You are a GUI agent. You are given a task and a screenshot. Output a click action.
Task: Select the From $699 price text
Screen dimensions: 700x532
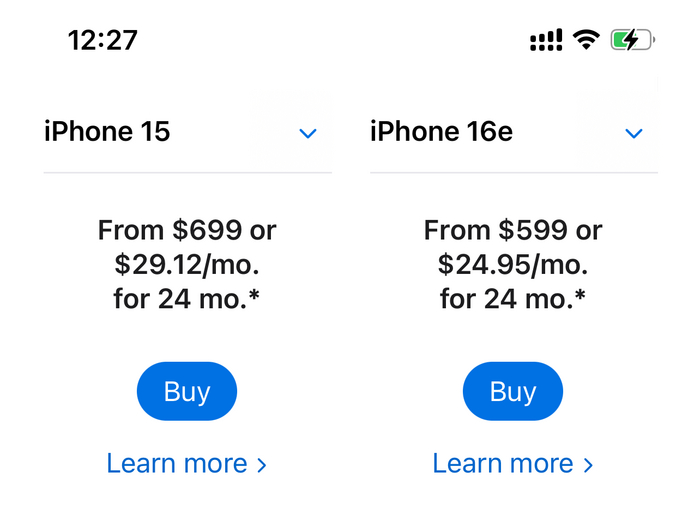pos(187,231)
